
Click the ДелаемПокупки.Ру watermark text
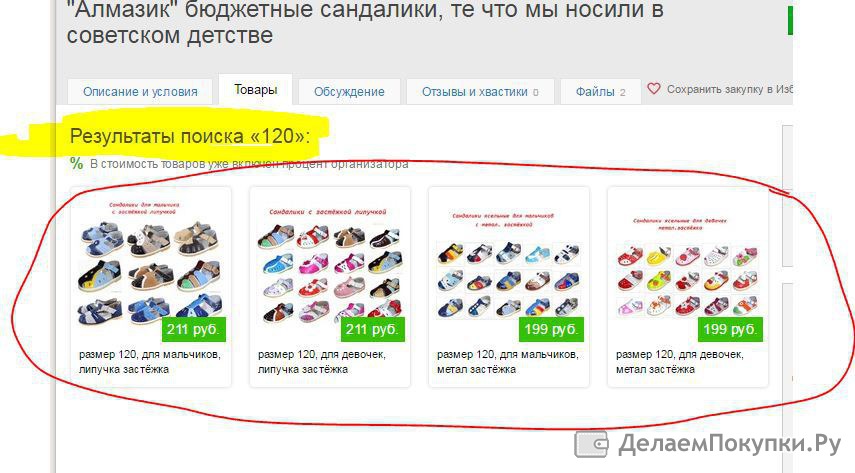(x=730, y=444)
